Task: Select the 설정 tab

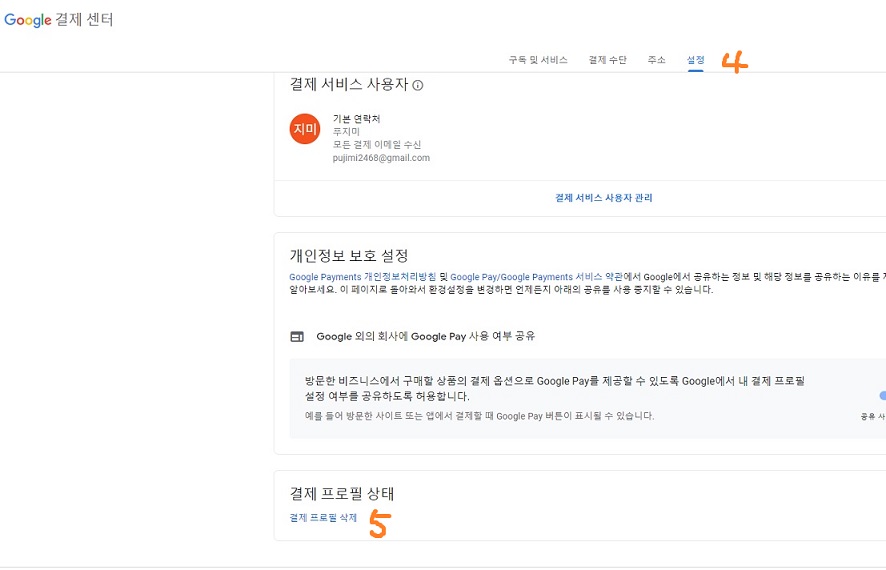Action: click(x=696, y=60)
